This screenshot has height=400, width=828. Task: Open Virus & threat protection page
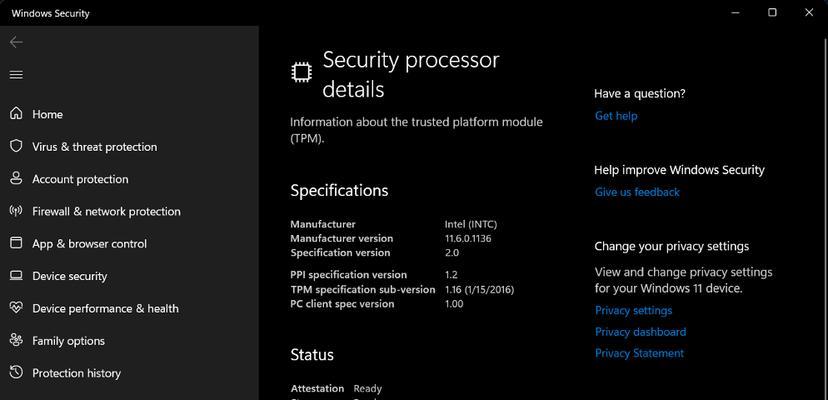pos(95,147)
